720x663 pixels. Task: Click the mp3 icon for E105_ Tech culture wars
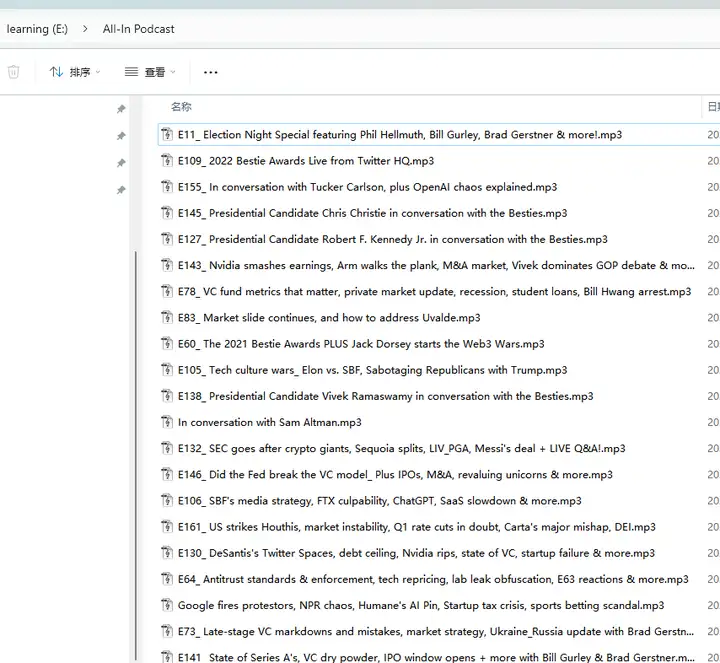pos(167,370)
